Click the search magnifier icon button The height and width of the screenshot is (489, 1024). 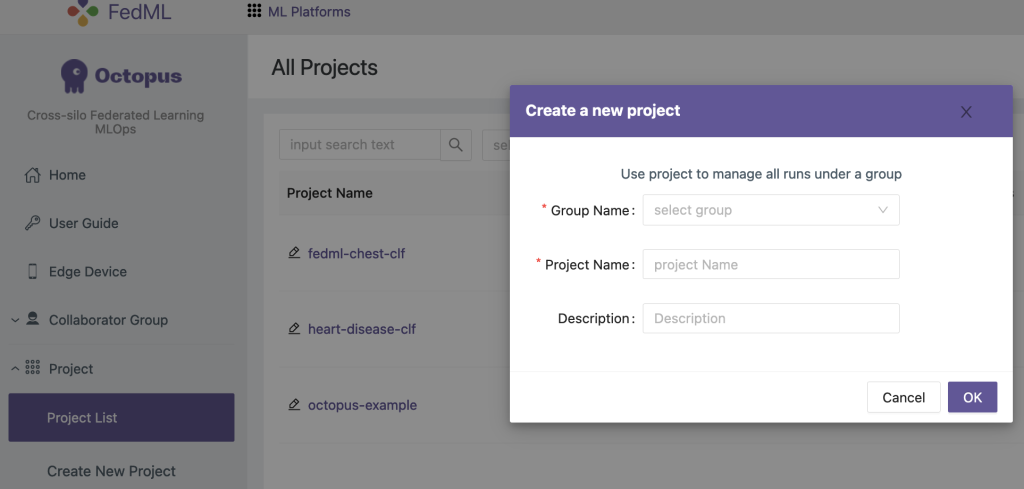tap(456, 145)
